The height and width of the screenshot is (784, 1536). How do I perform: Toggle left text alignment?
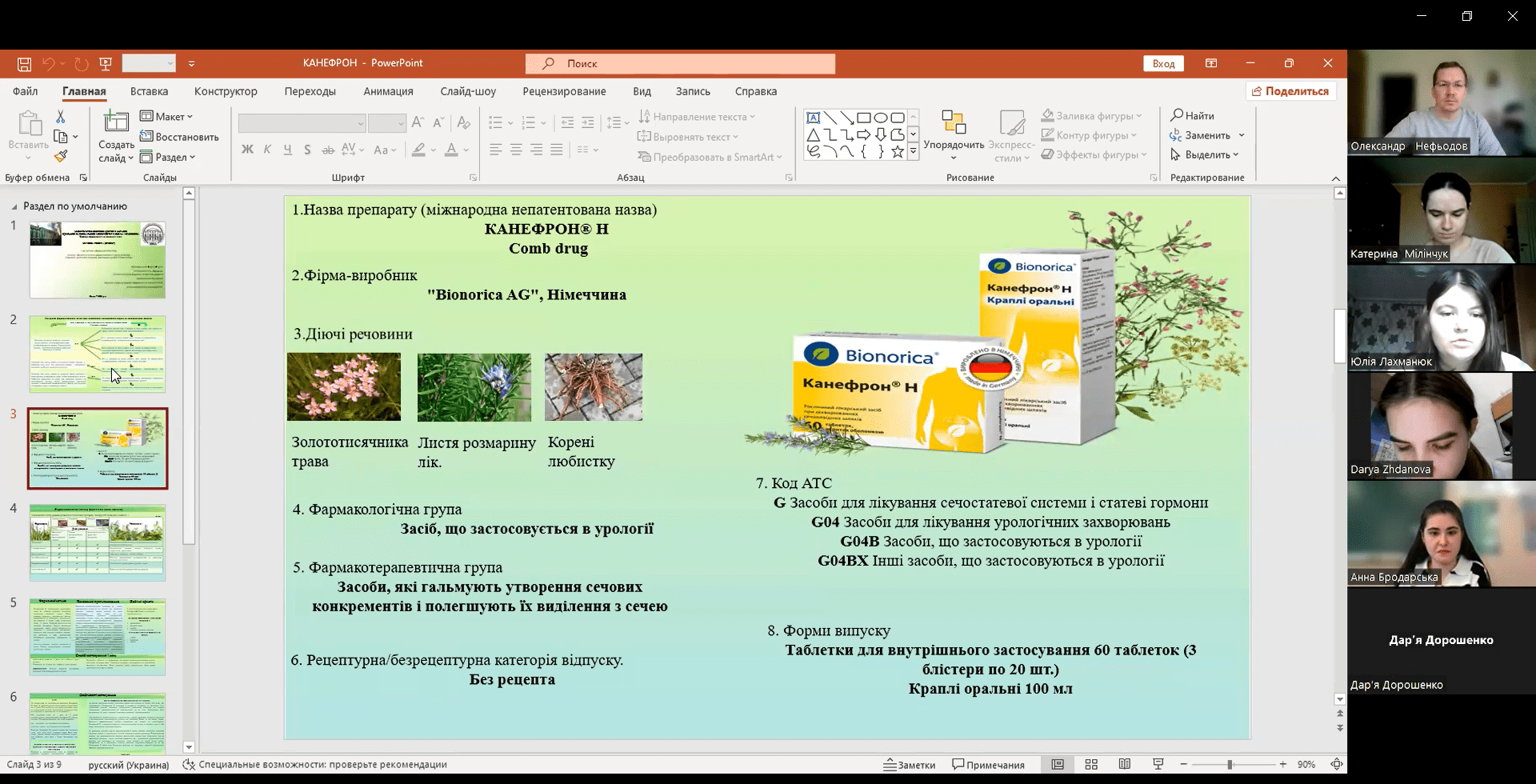coord(496,150)
